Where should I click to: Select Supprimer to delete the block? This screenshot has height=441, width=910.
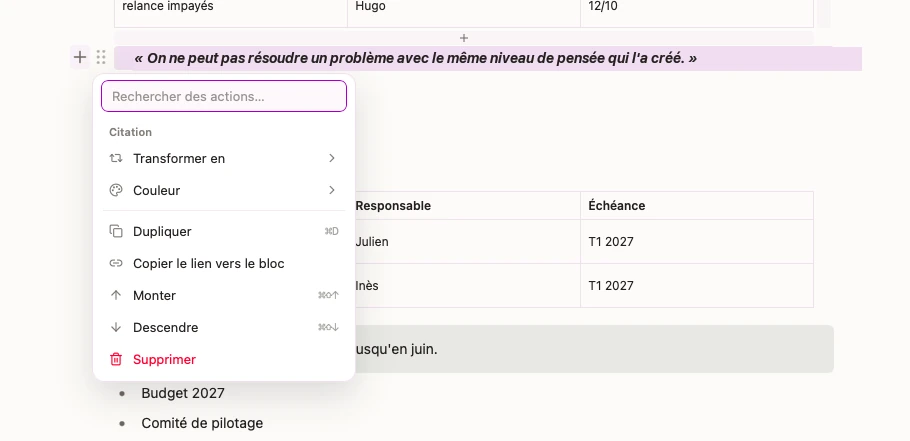pyautogui.click(x=224, y=359)
